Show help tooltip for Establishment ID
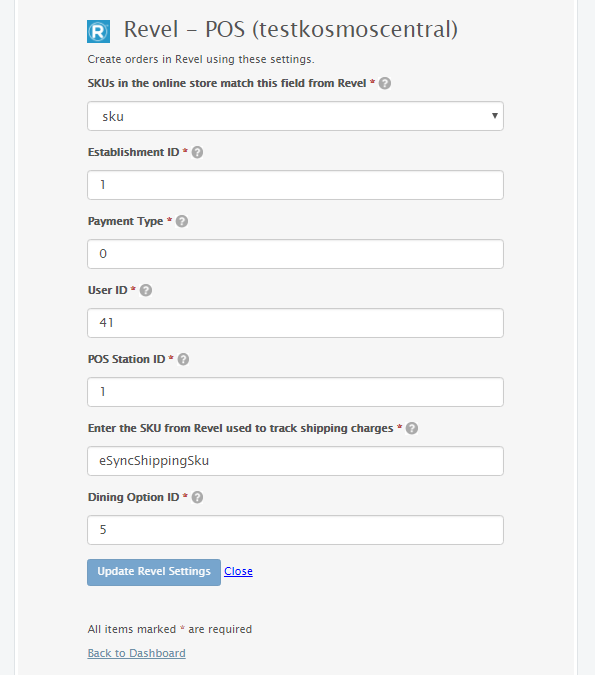 coord(197,152)
